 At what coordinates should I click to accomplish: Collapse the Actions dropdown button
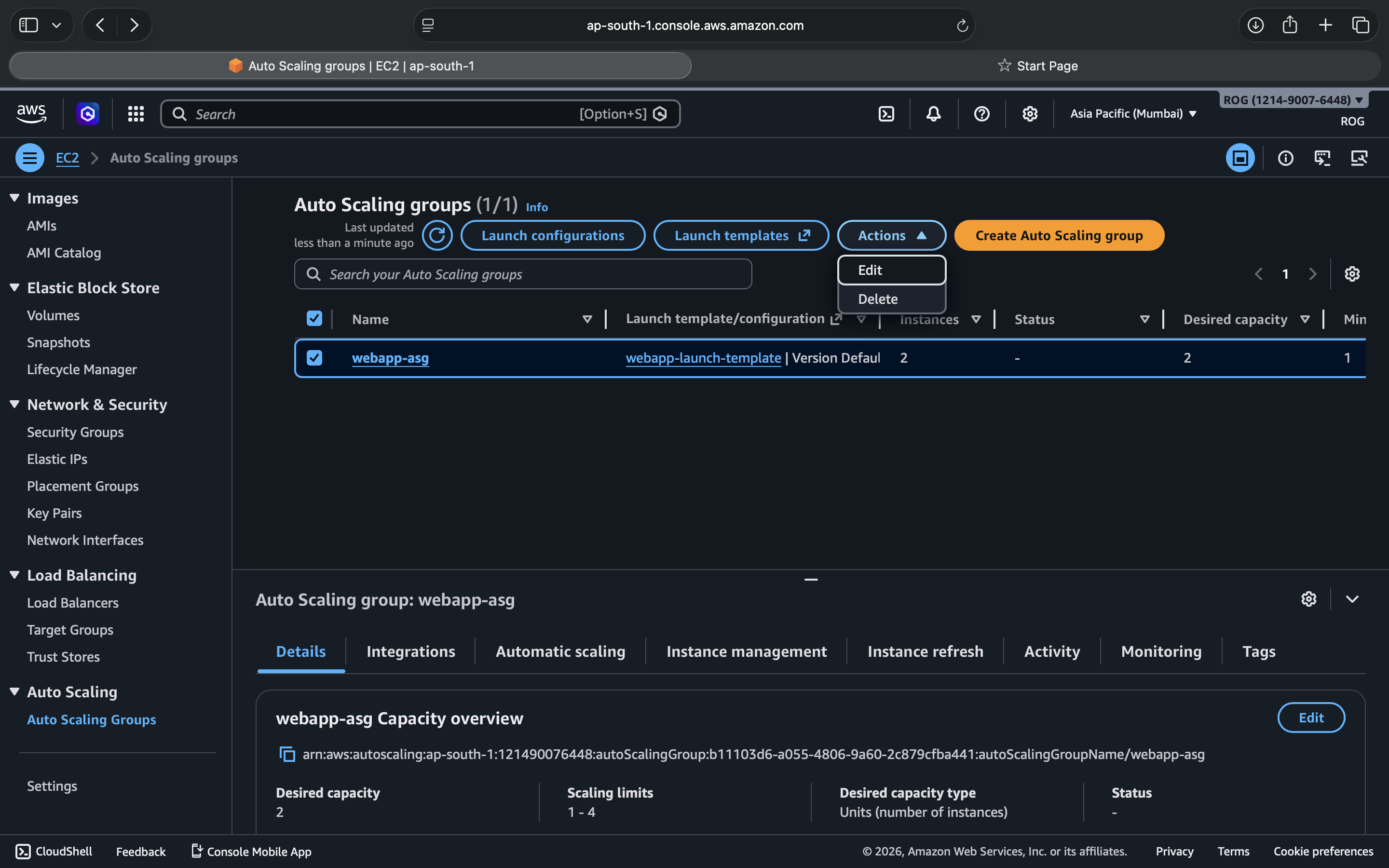click(x=891, y=235)
